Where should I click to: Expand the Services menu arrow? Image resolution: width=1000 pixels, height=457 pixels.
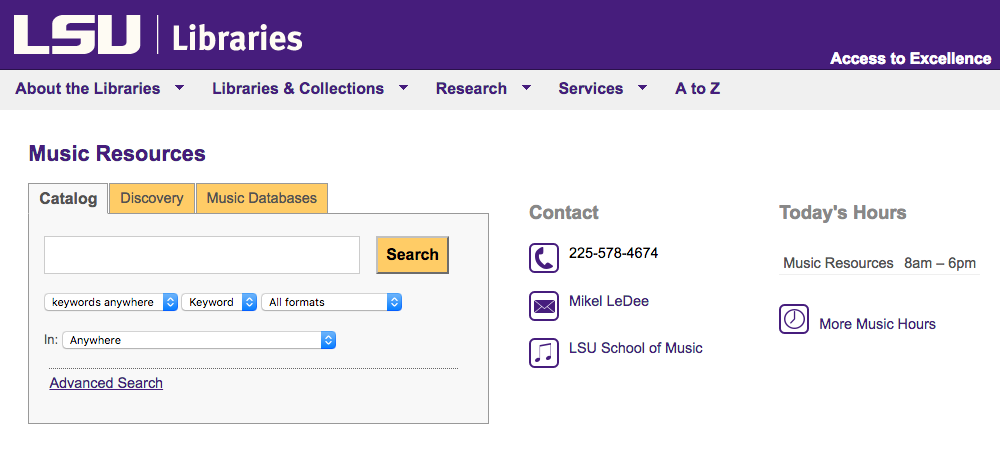click(x=642, y=87)
